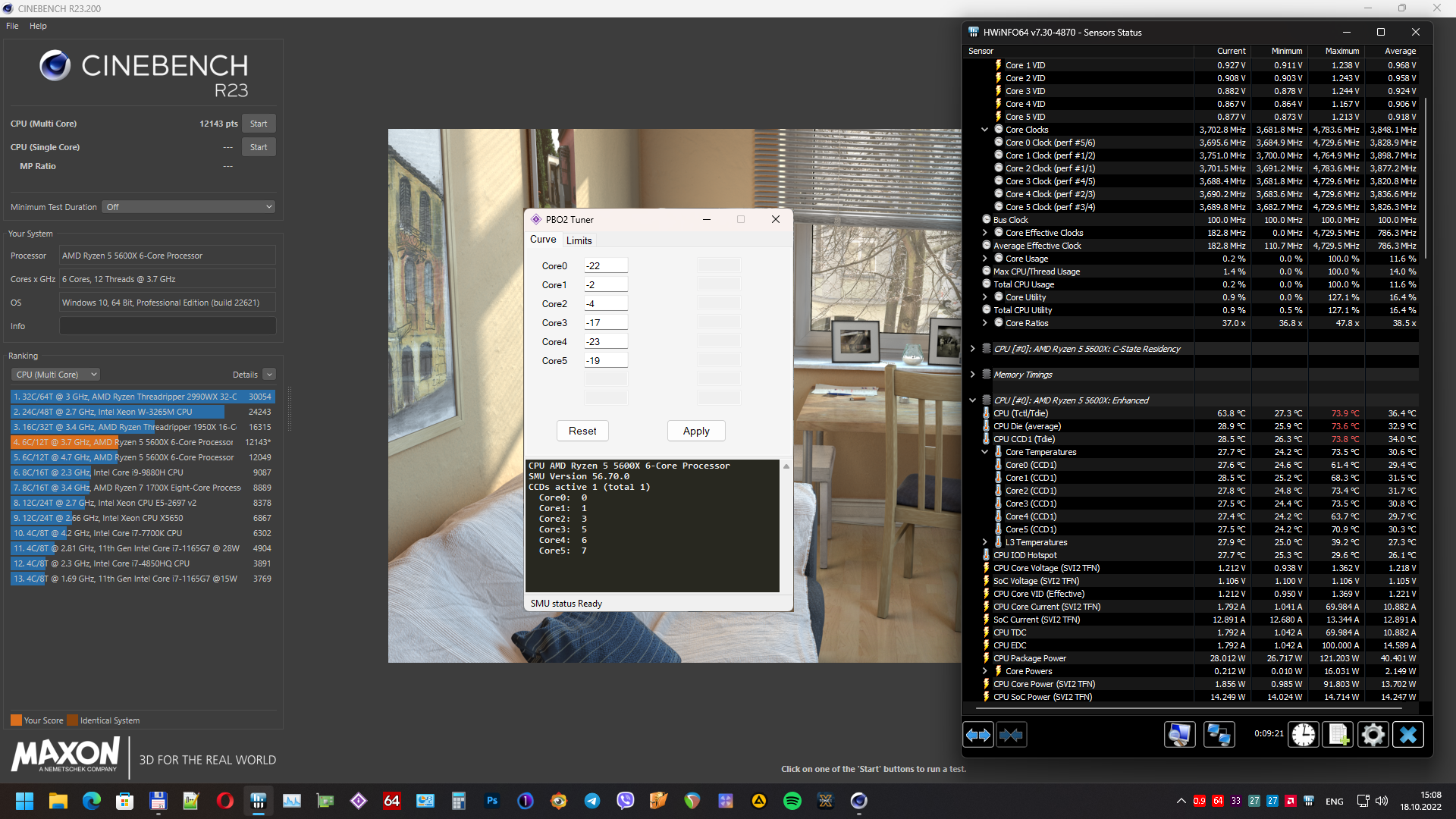The height and width of the screenshot is (819, 1456).
Task: Click the Details dropdown arrow in Ranking
Action: click(x=269, y=375)
